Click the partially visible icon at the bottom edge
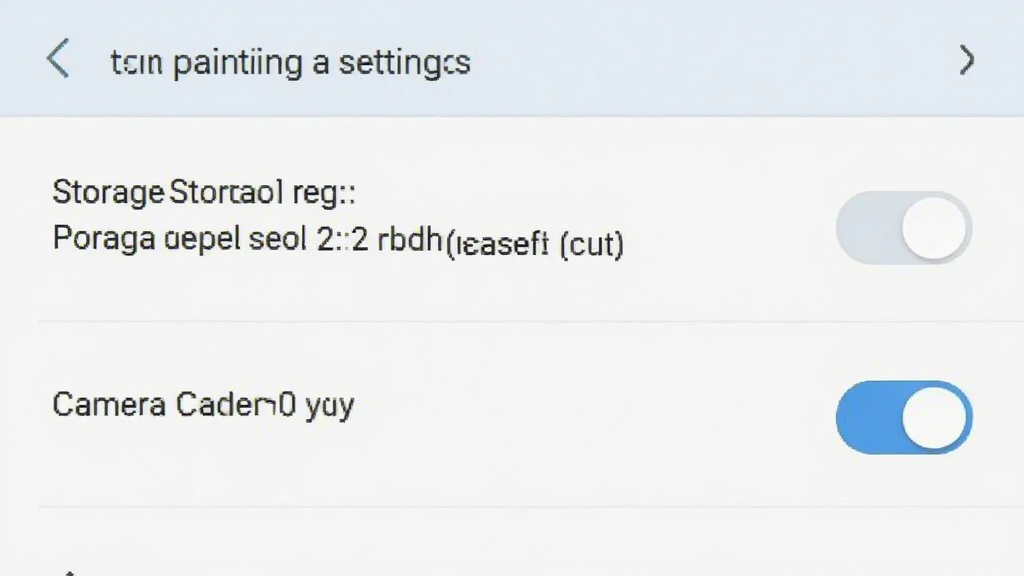Viewport: 1024px width, 576px height. pos(71,573)
